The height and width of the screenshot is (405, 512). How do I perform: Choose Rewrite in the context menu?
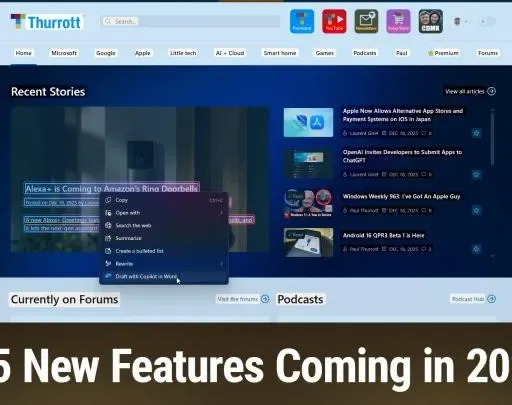coord(164,264)
